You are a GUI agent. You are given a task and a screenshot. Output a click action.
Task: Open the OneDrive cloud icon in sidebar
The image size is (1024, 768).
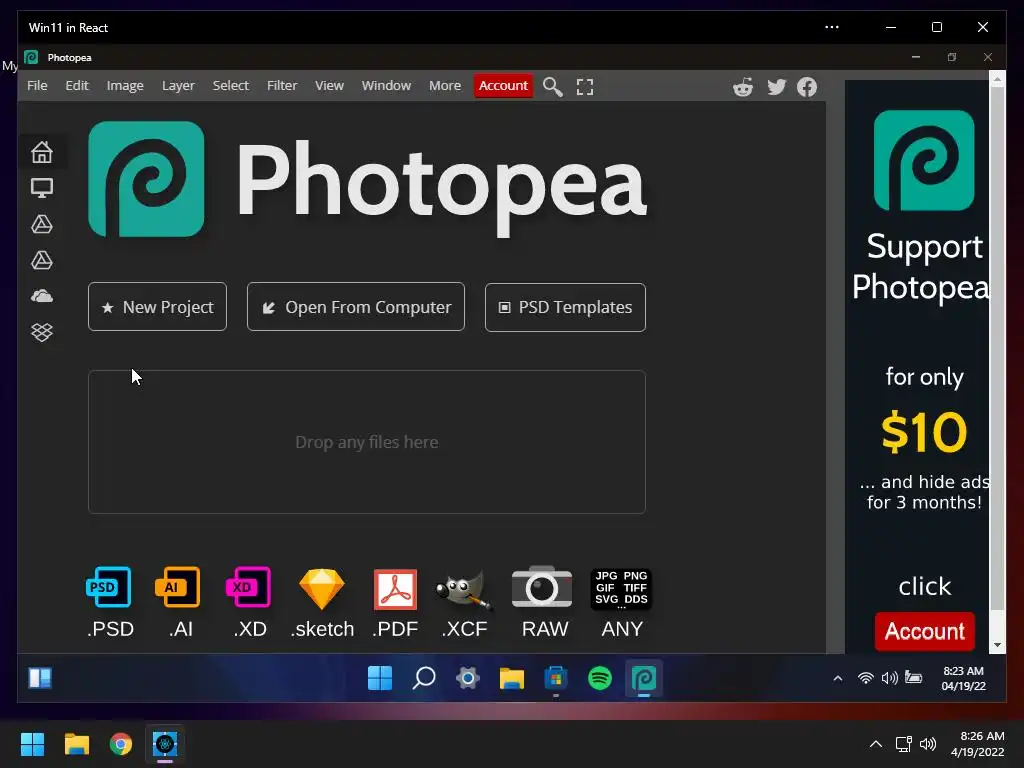point(42,296)
